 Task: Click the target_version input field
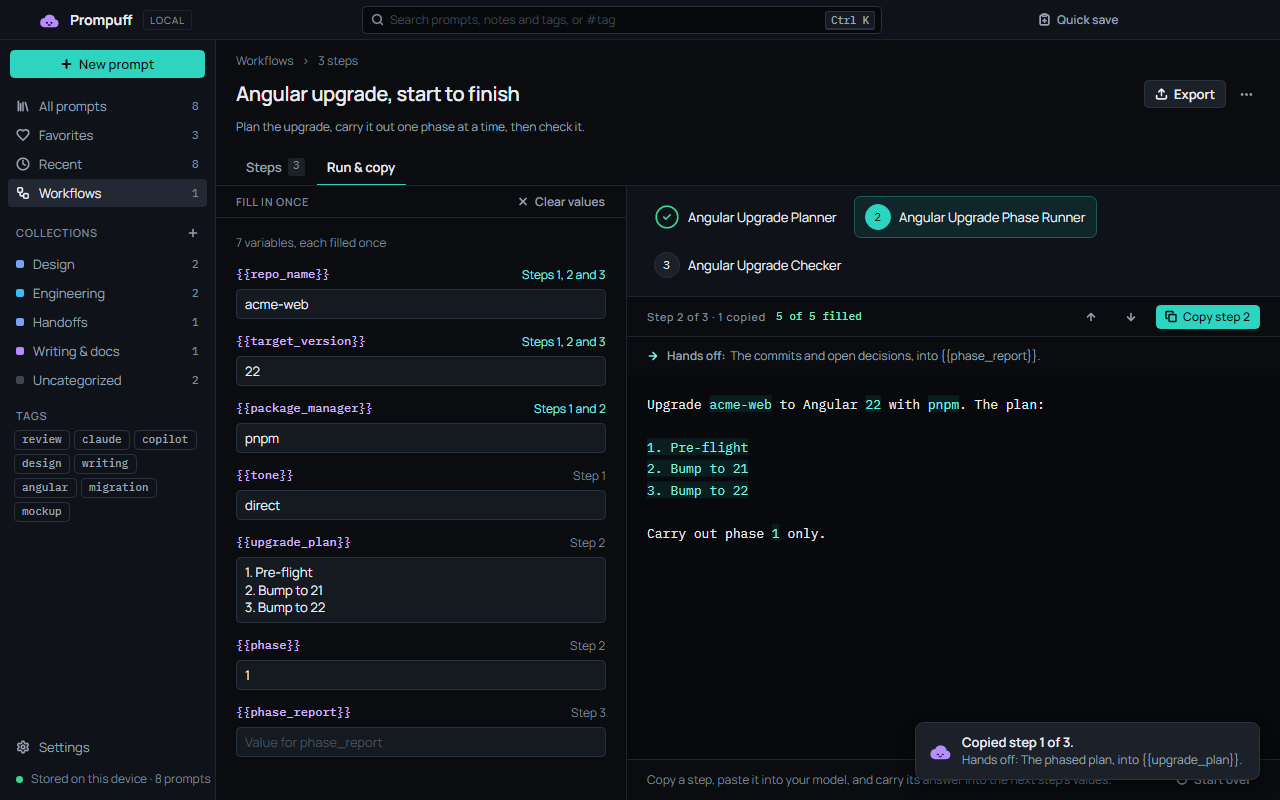coord(421,371)
